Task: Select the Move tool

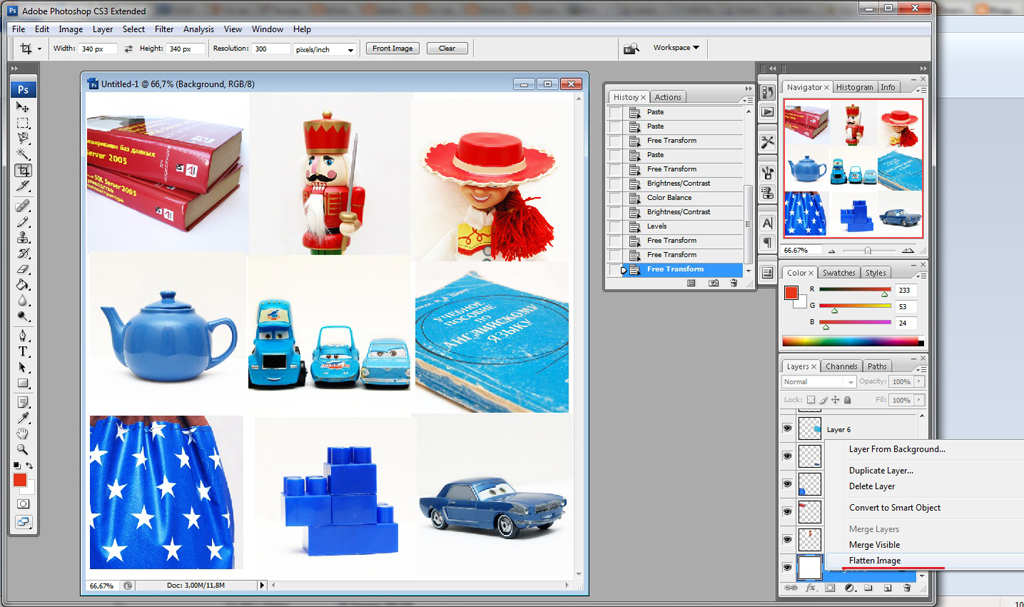Action: [23, 107]
